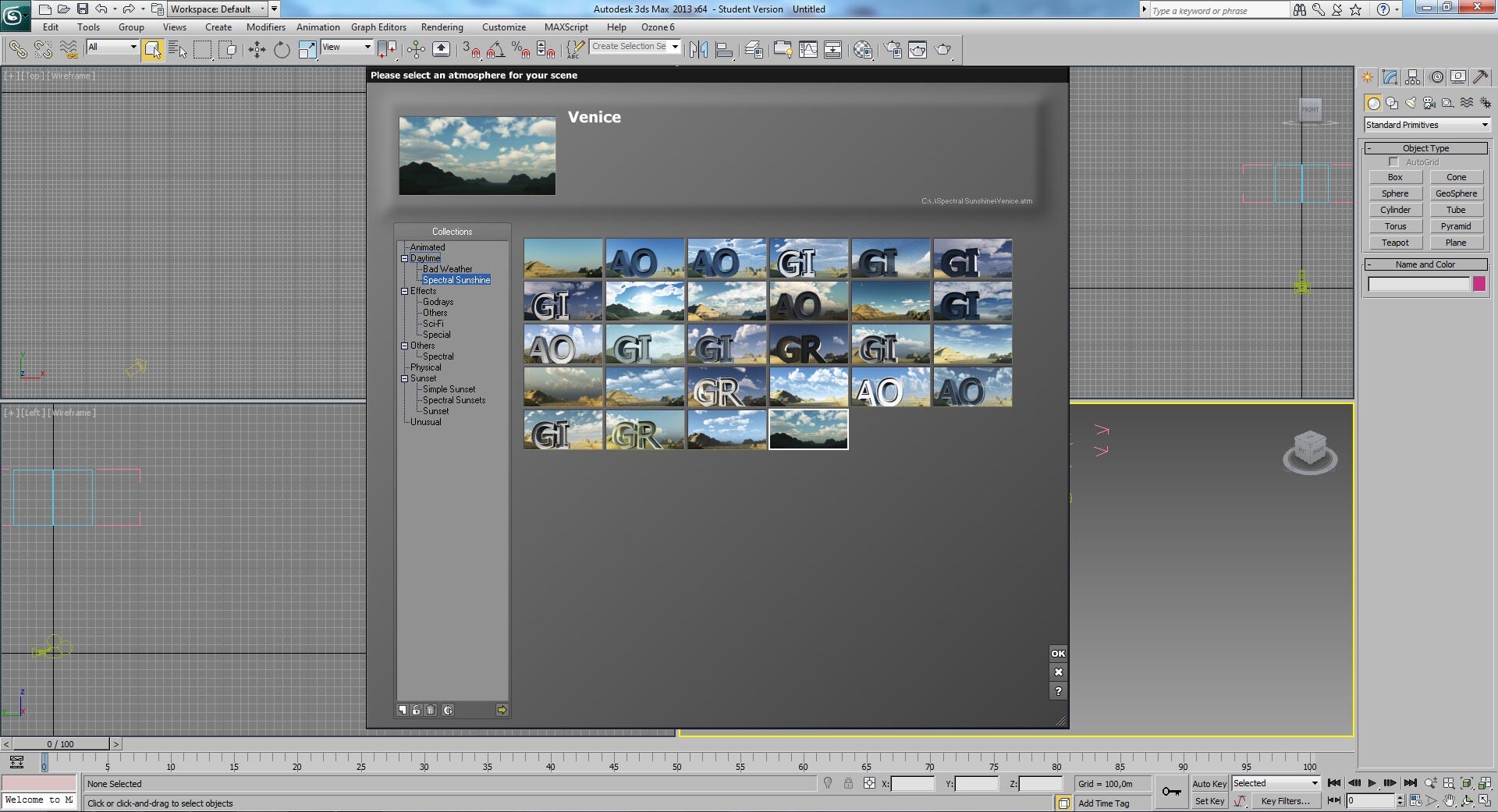Open the Rendering menu
Viewport: 1498px width, 812px height.
click(442, 27)
